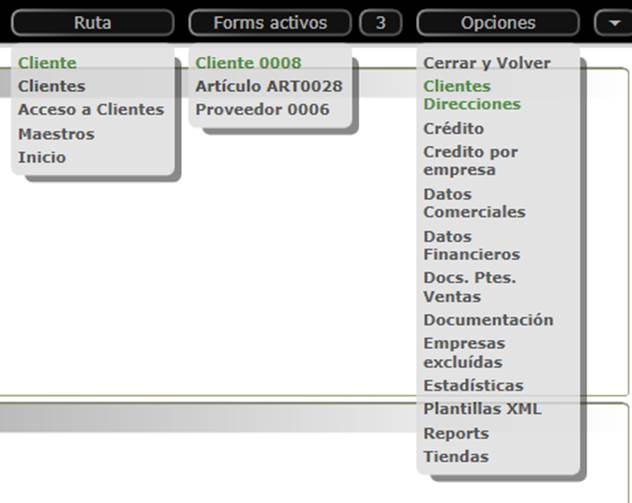Click the active forms counter 3

[380, 22]
